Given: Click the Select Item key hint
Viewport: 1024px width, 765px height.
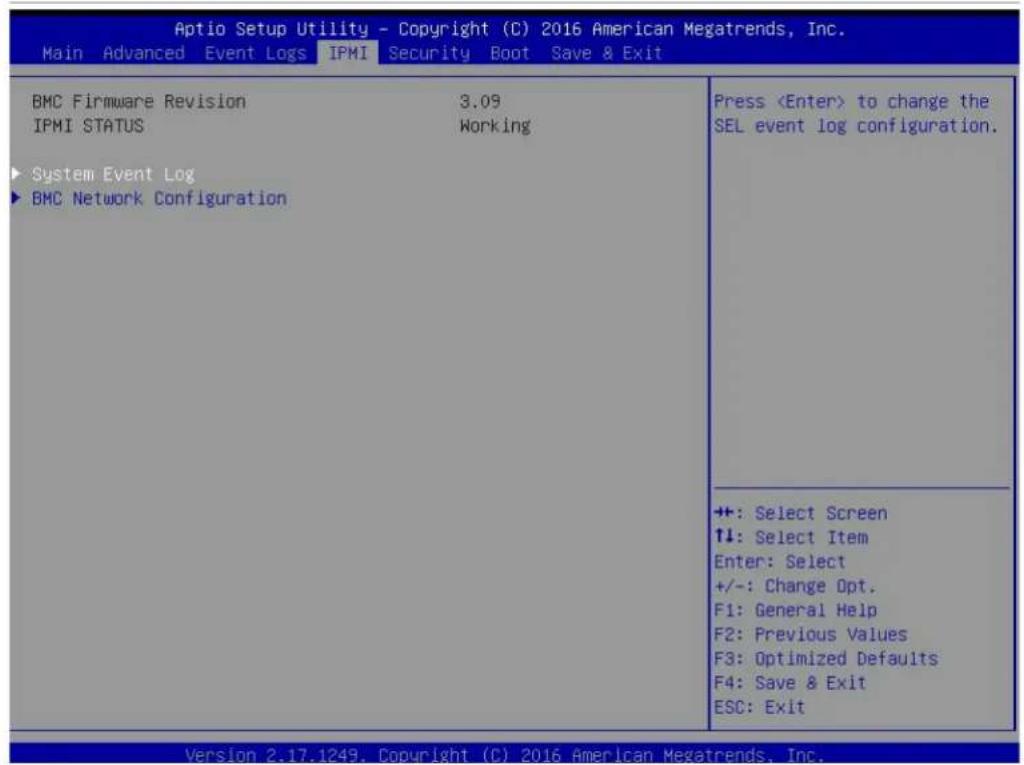Looking at the screenshot, I should (x=791, y=538).
